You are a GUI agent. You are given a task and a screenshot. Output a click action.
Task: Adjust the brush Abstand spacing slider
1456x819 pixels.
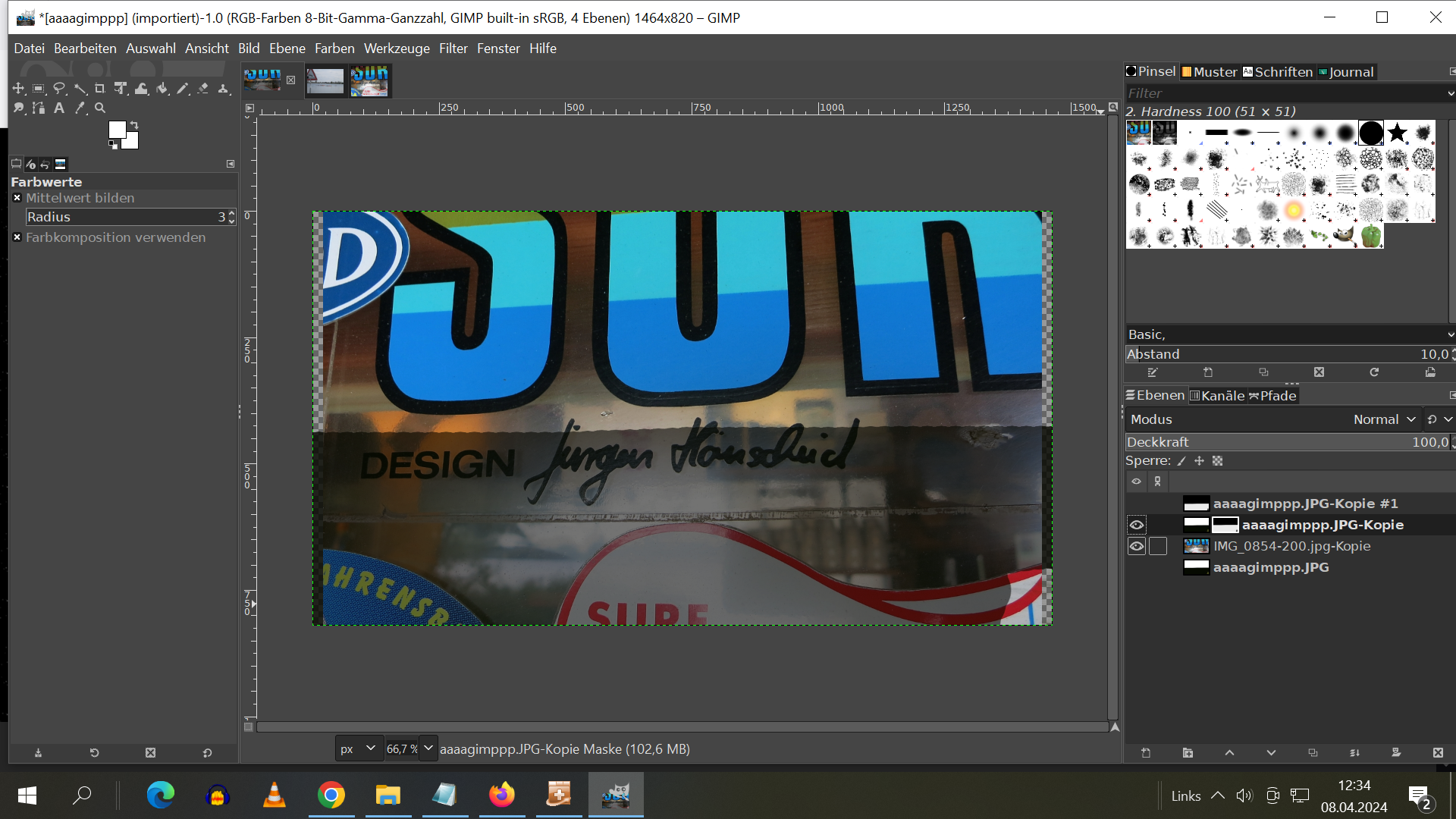click(1289, 354)
